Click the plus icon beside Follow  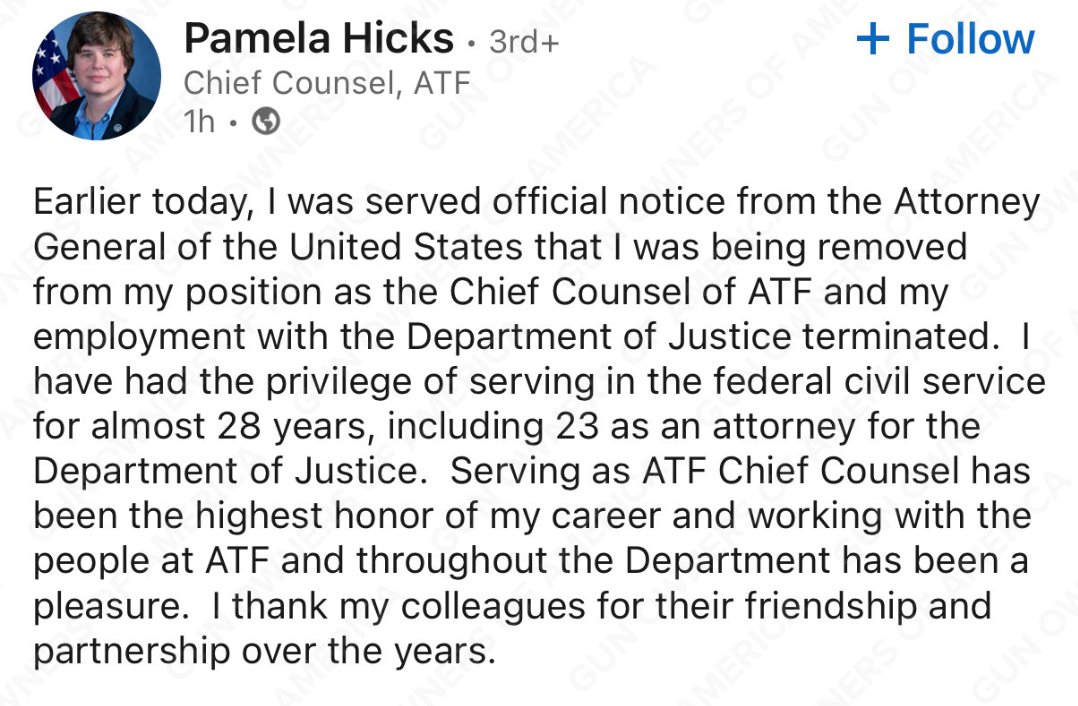pyautogui.click(x=872, y=40)
